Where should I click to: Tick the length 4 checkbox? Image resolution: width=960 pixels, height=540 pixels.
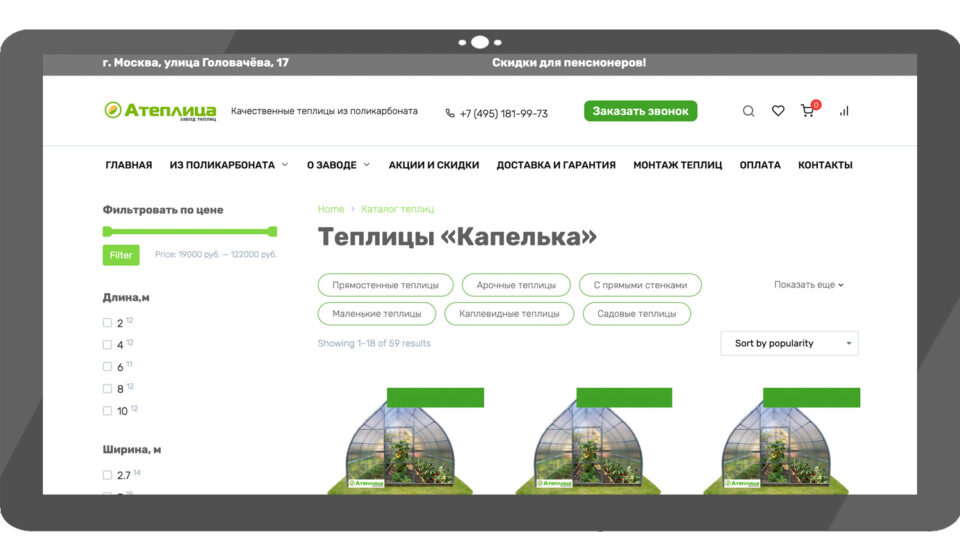tap(107, 345)
